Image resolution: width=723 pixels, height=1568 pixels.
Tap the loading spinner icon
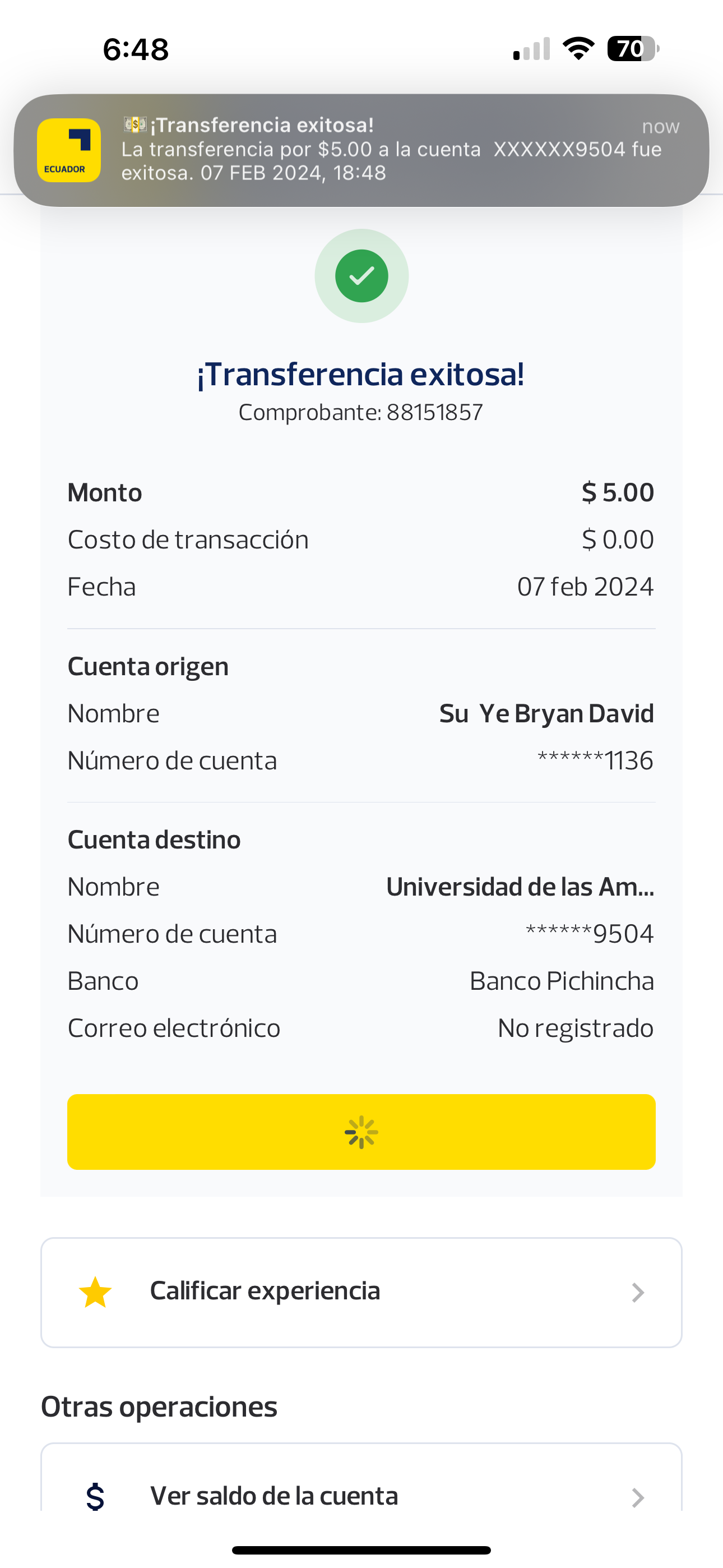(x=361, y=1132)
